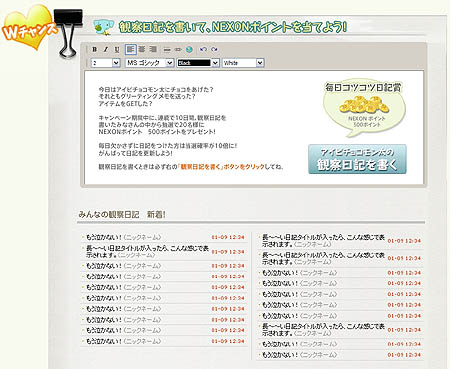This screenshot has height=369, width=450.
Task: Open the White background color dropdown
Action: click(x=243, y=63)
